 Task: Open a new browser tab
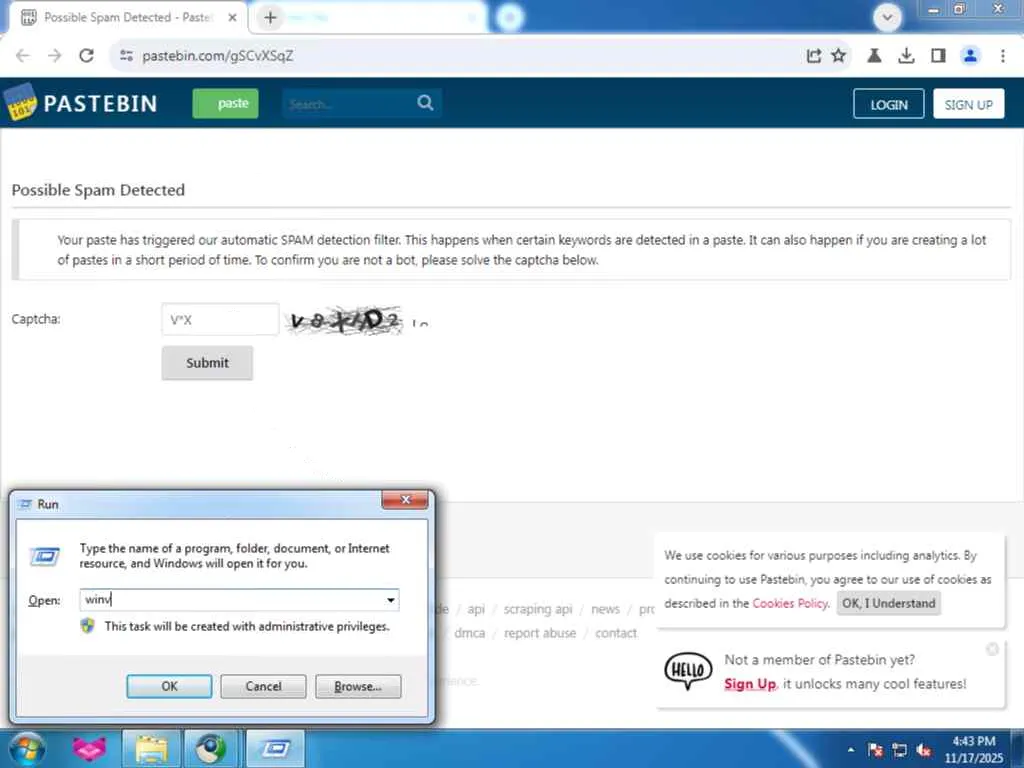click(270, 18)
